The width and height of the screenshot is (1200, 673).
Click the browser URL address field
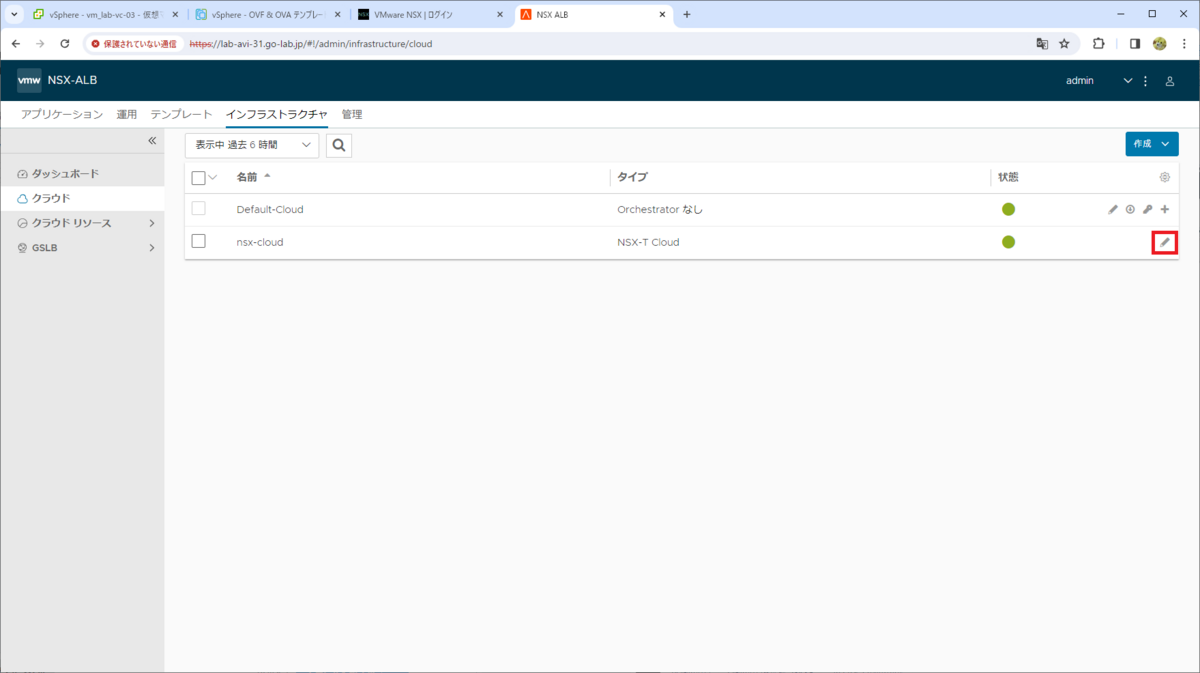coord(610,44)
